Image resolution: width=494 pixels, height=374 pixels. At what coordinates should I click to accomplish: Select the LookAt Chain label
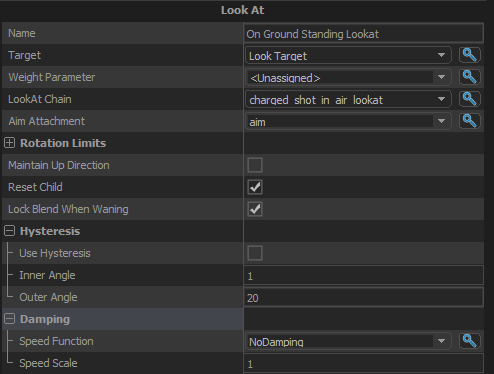(x=40, y=99)
